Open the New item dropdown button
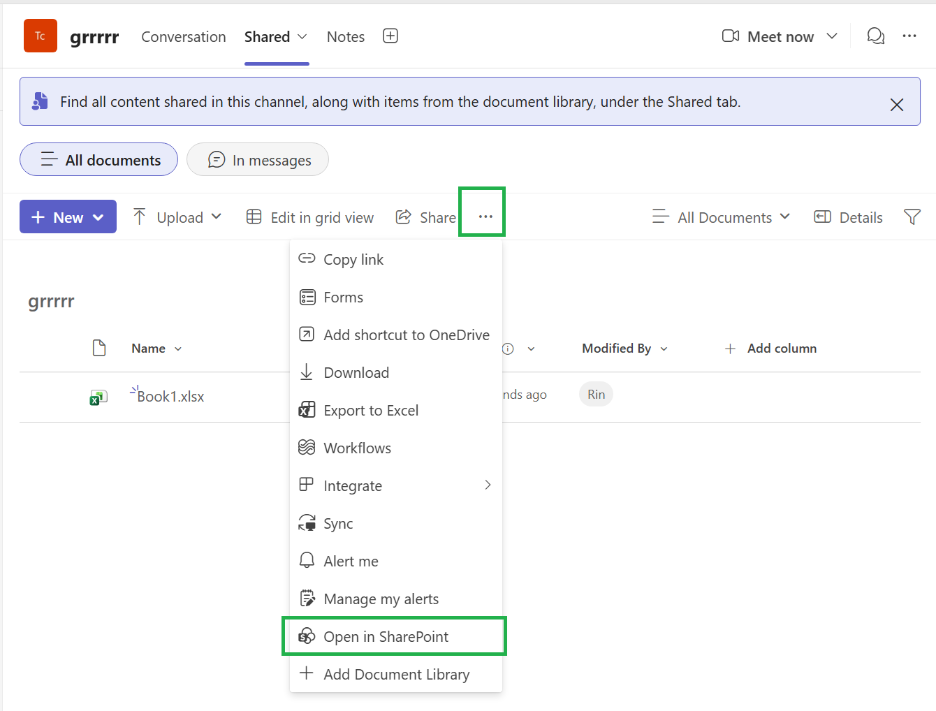Viewport: 936px width, 711px height. click(68, 217)
